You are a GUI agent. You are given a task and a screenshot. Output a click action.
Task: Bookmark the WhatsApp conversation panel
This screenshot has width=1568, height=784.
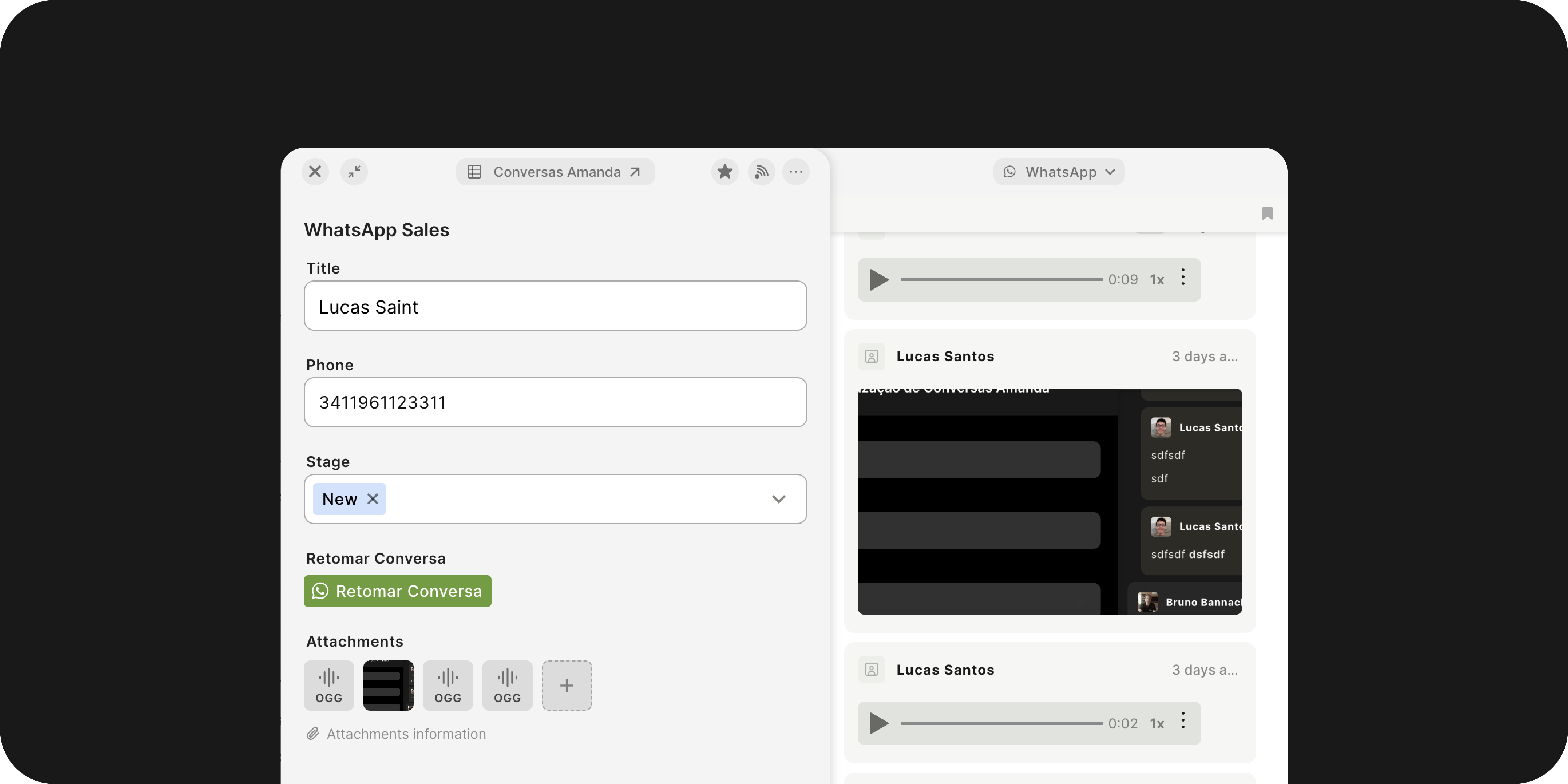pyautogui.click(x=1267, y=214)
